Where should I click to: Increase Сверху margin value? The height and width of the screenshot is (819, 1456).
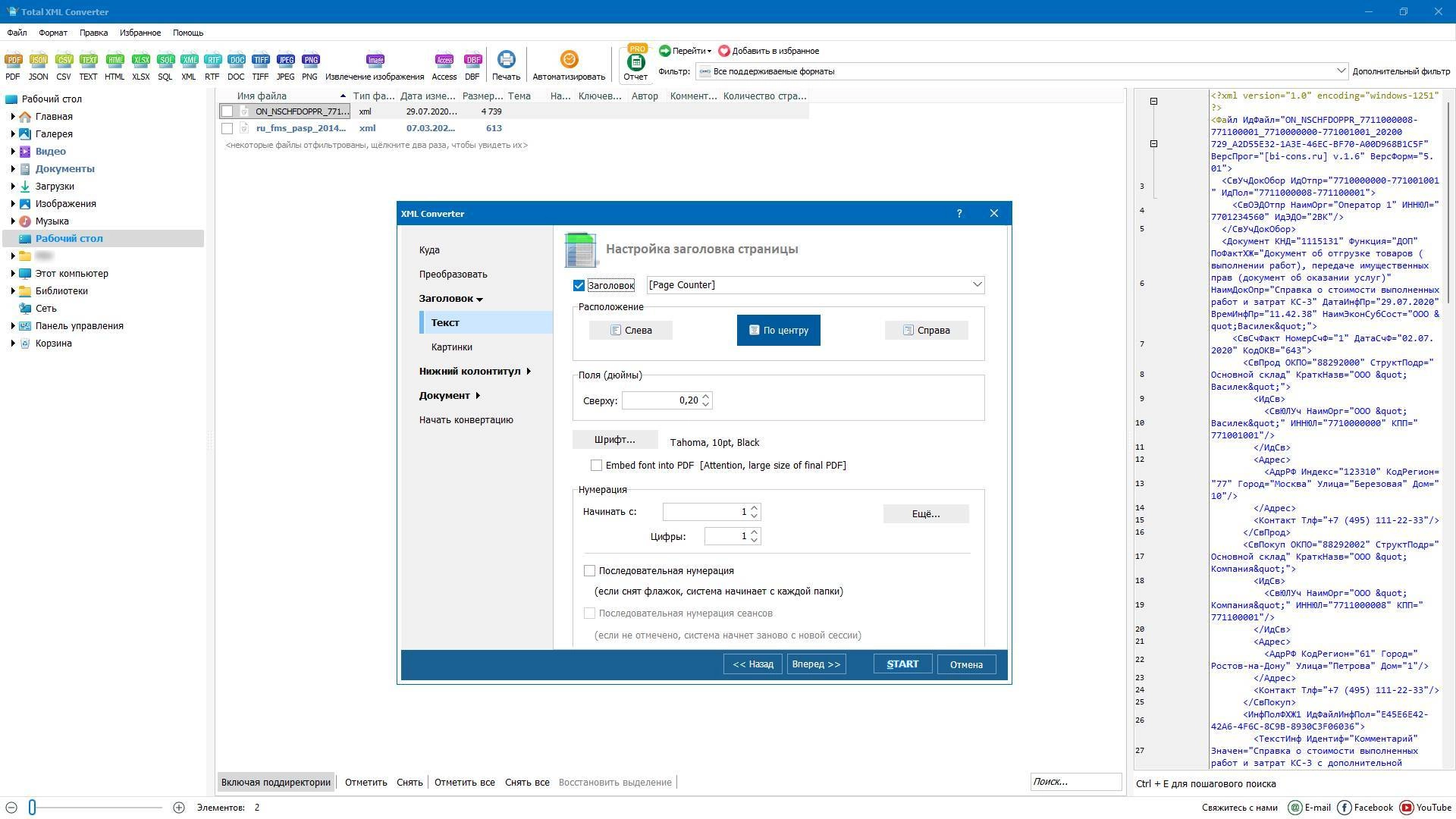(706, 396)
